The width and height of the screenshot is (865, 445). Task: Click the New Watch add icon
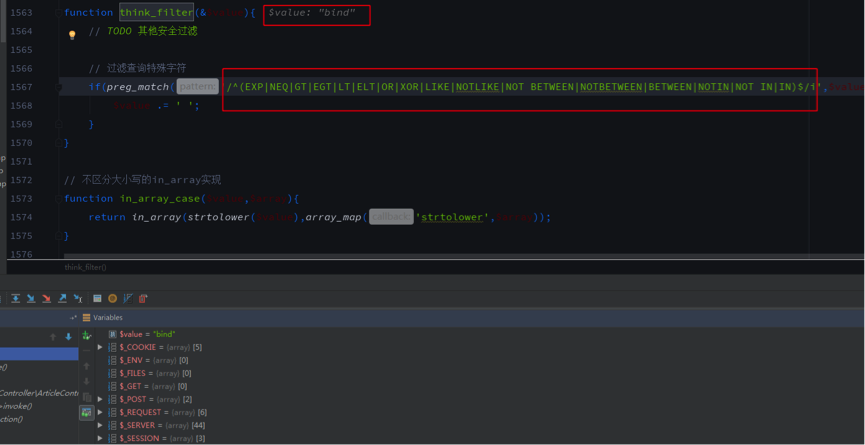(x=87, y=336)
